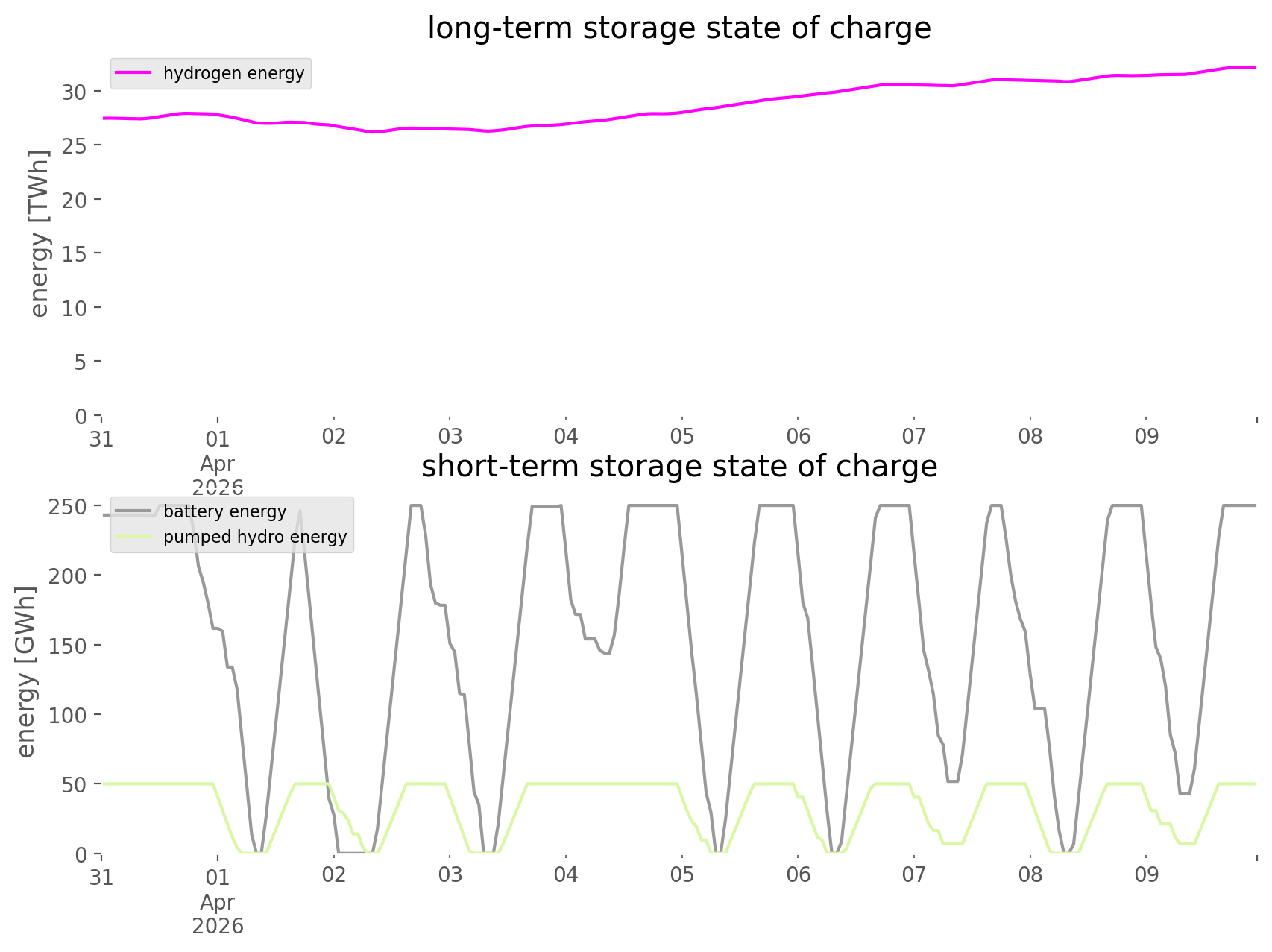This screenshot has height=952, width=1272.
Task: Select the 03 date tick on the bottom chart
Action: [x=450, y=875]
